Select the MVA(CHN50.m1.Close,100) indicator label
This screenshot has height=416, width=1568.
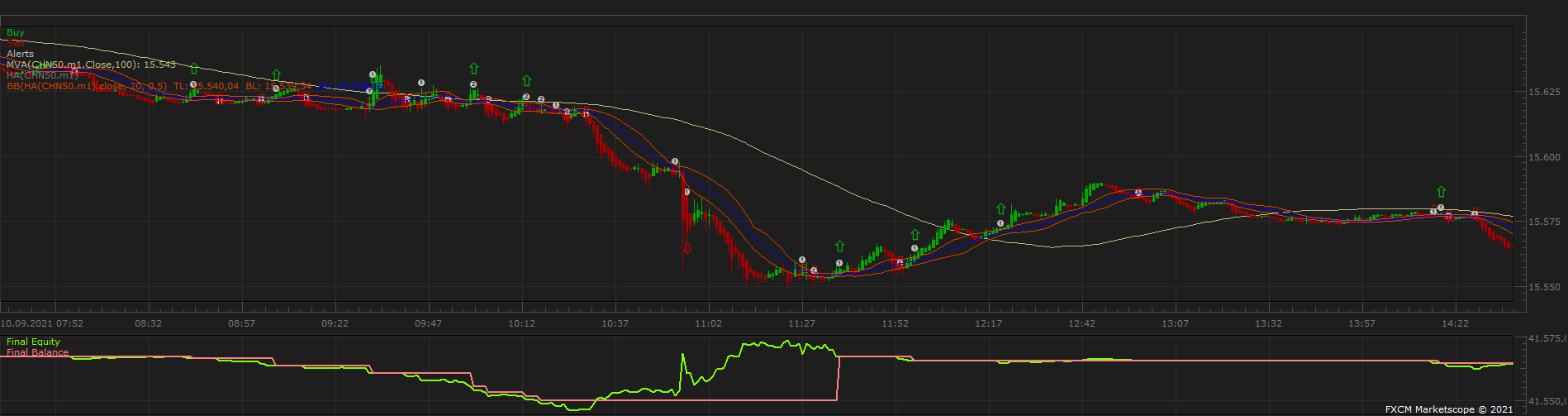(91, 65)
